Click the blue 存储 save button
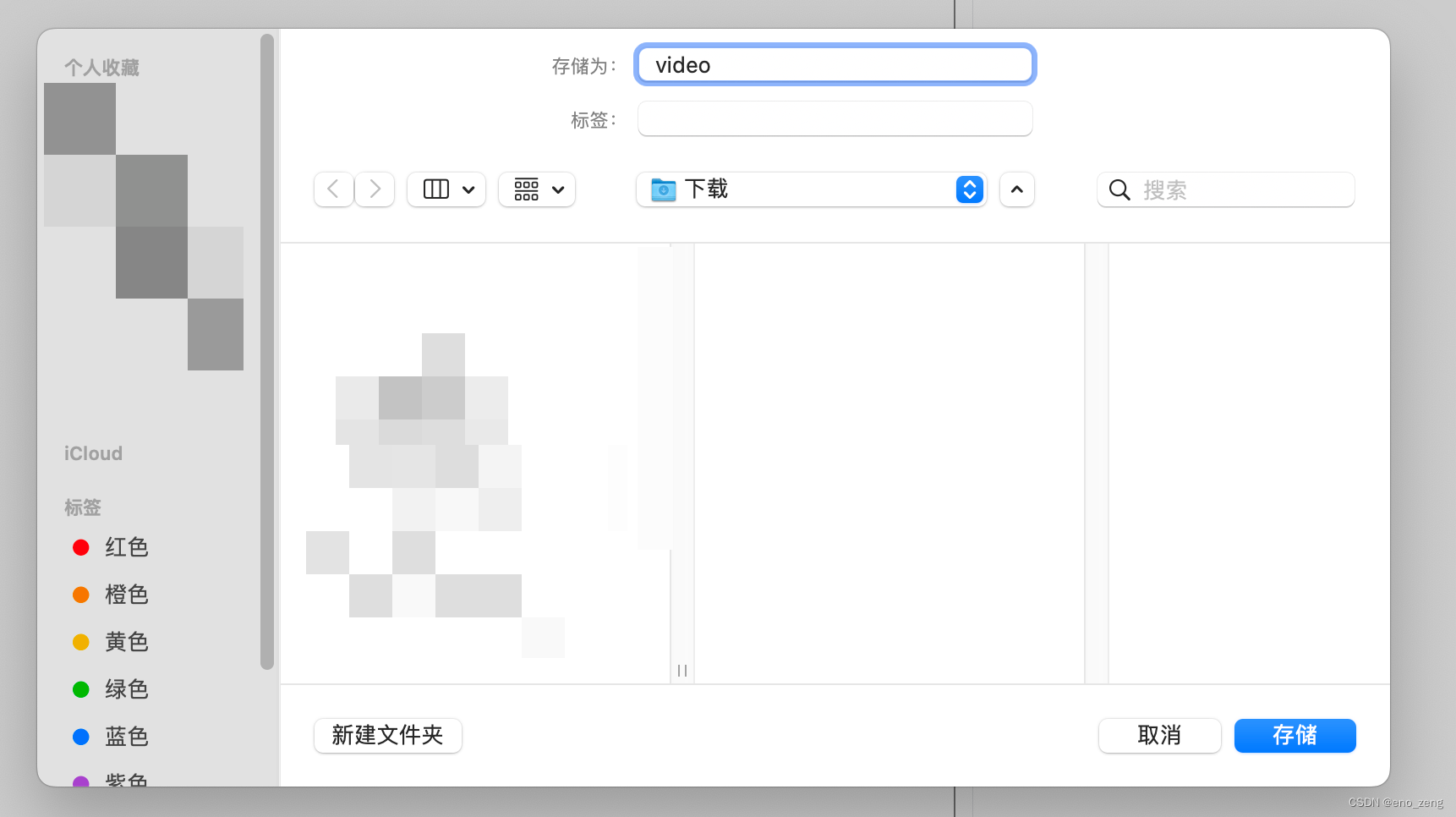This screenshot has width=1456, height=817. tap(1295, 736)
